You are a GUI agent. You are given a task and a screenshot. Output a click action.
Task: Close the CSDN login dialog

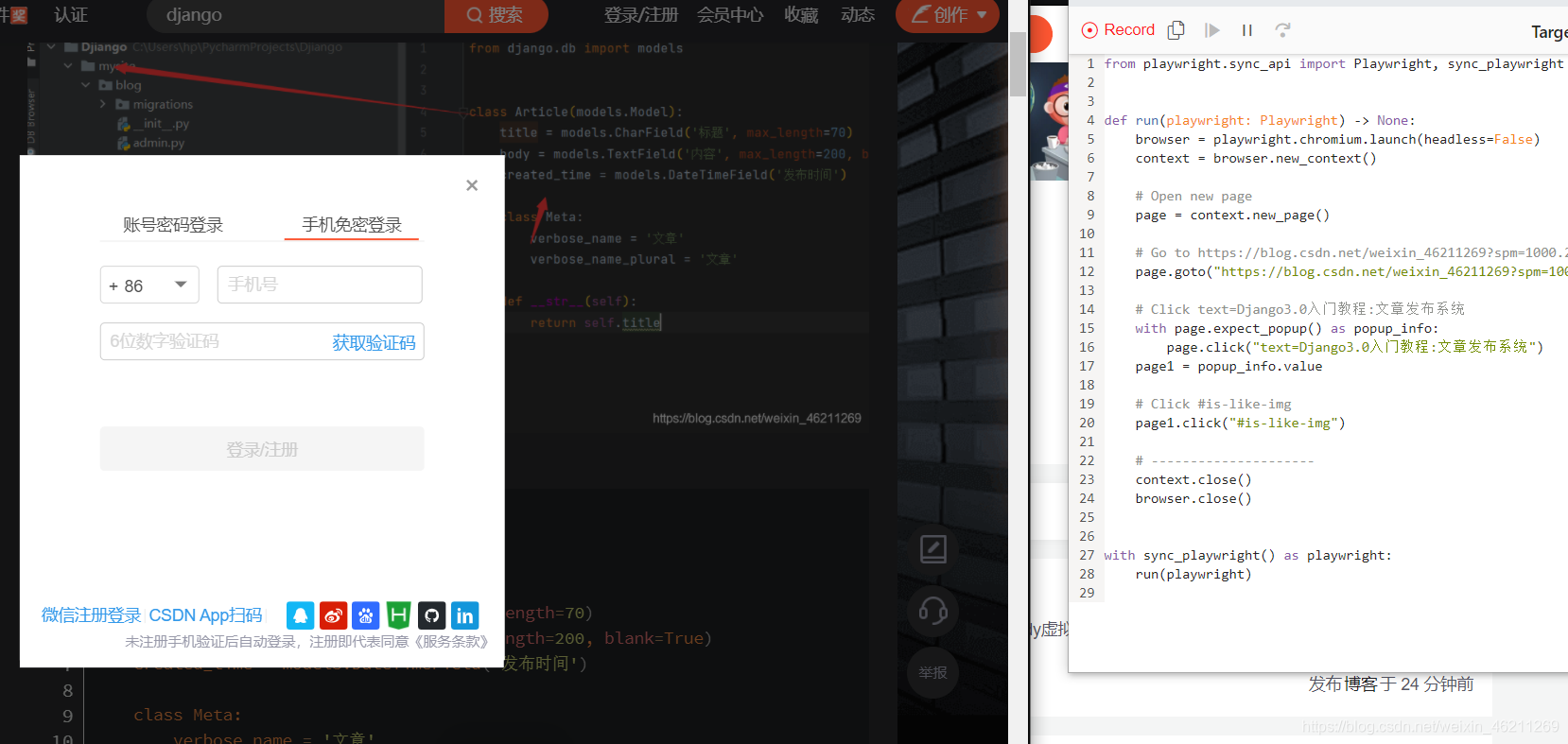tap(472, 185)
